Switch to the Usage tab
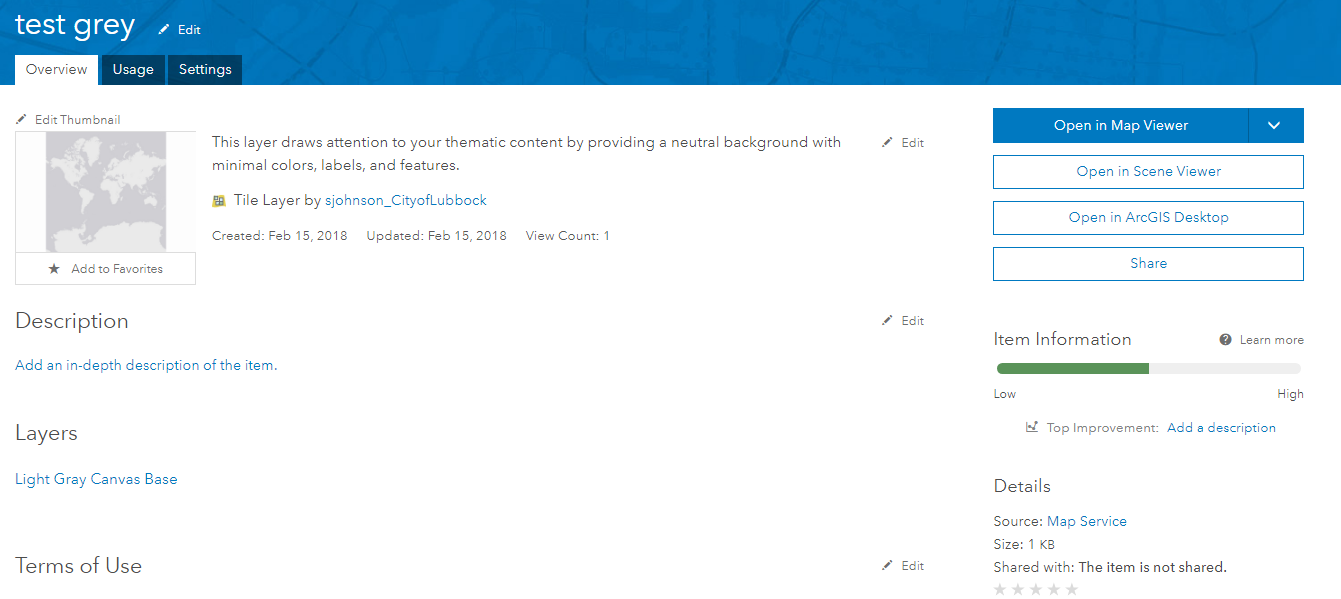This screenshot has width=1341, height=599. [x=133, y=70]
